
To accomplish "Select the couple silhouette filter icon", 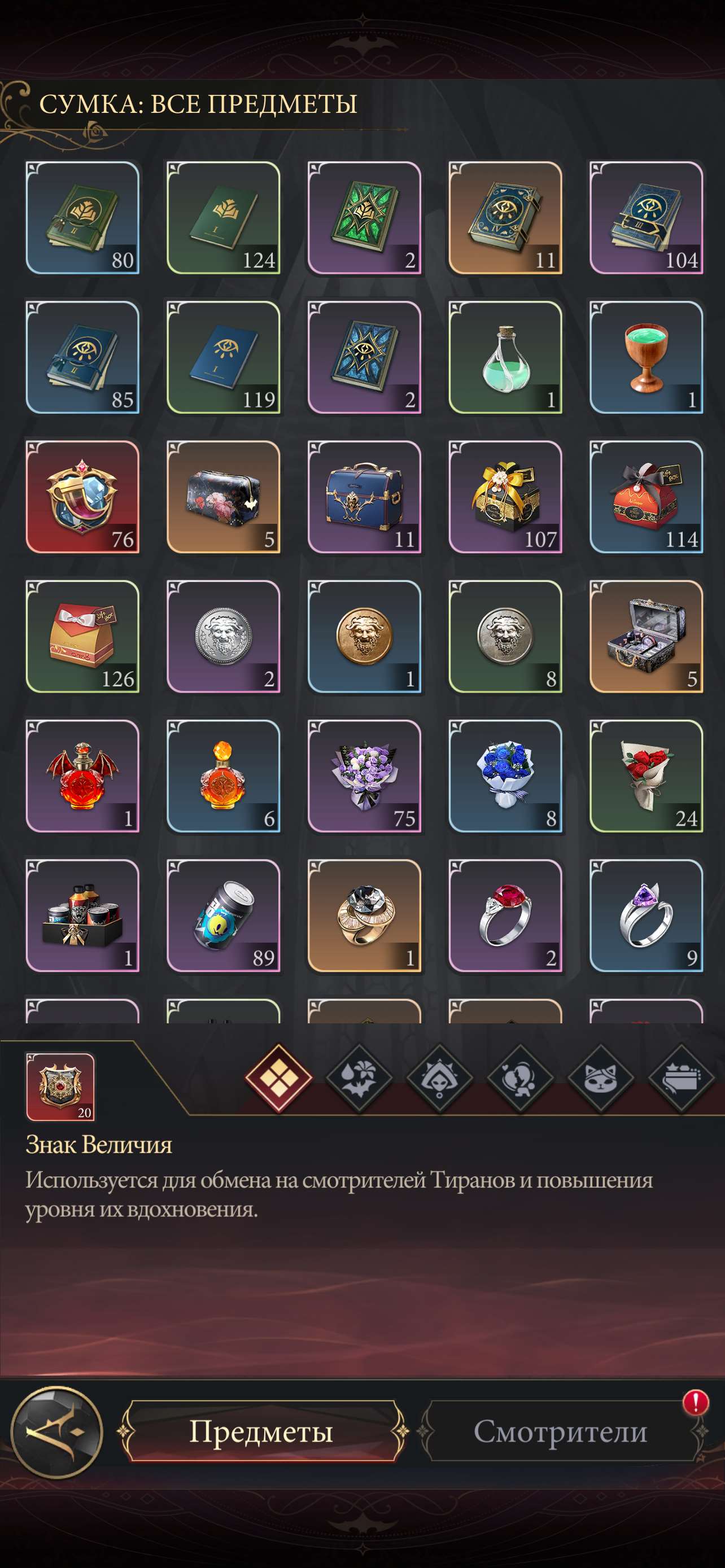I will [521, 1078].
